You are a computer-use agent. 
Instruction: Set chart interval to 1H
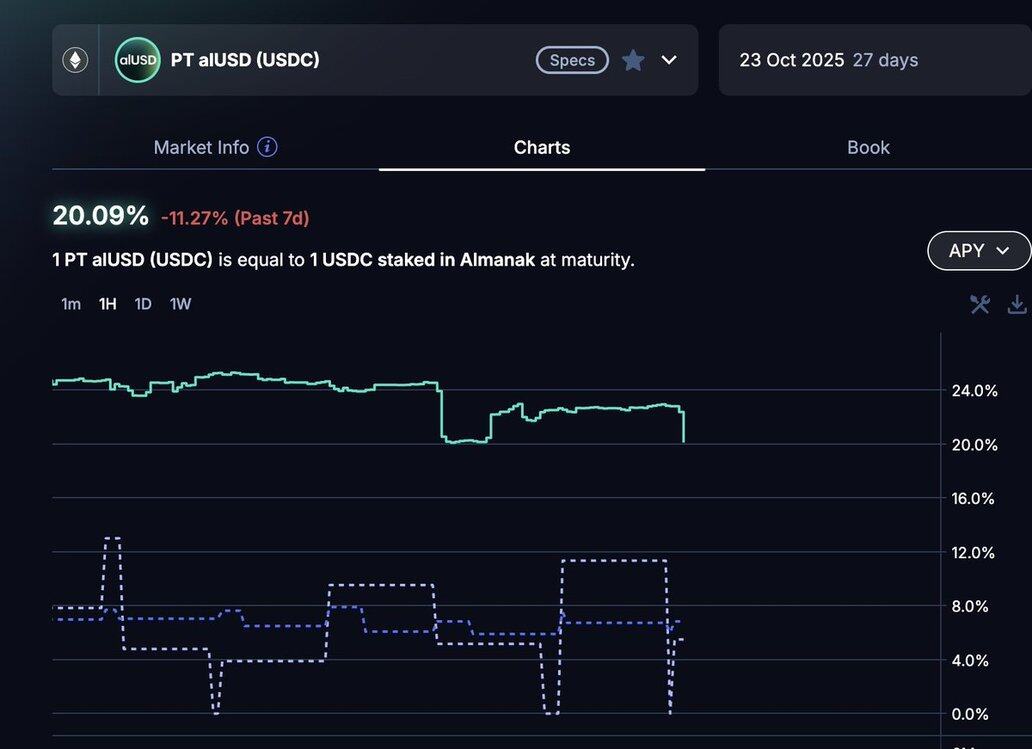tap(107, 304)
